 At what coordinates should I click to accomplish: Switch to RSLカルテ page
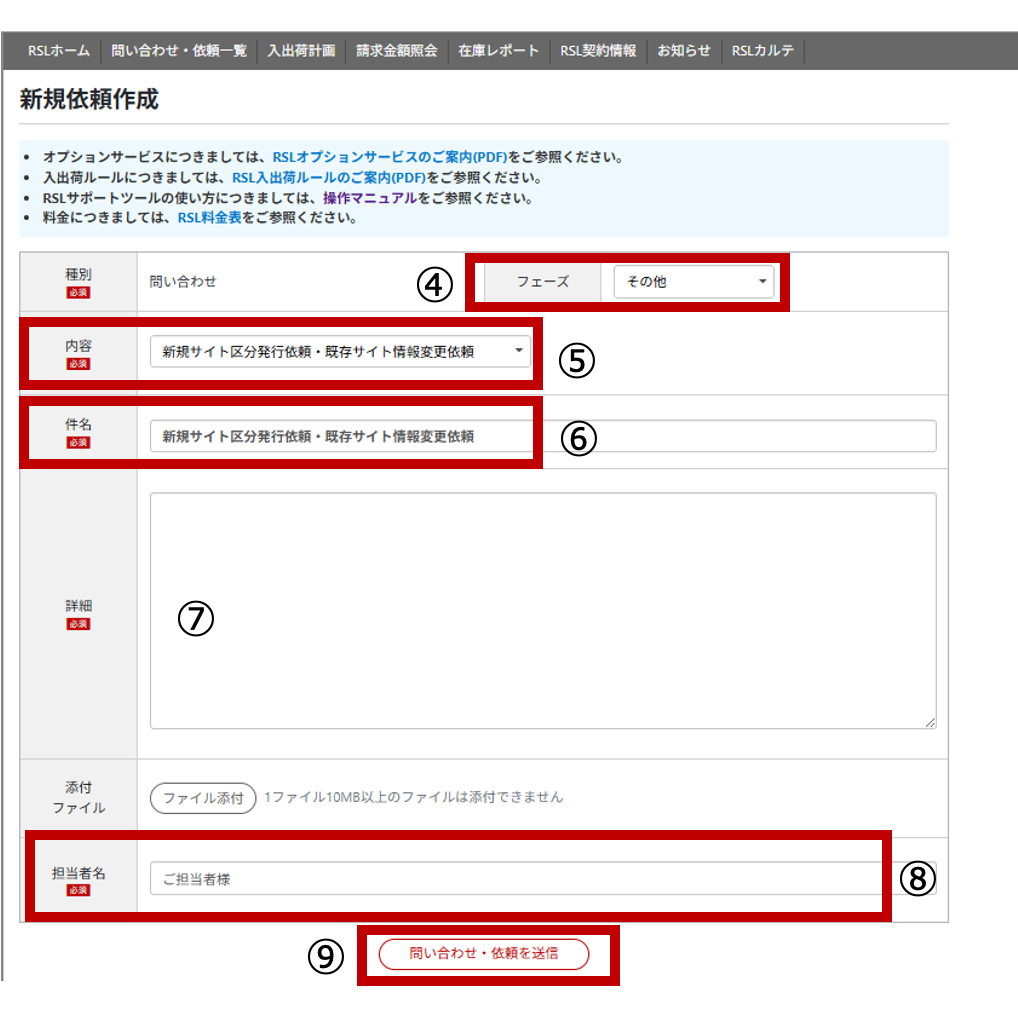tap(762, 51)
